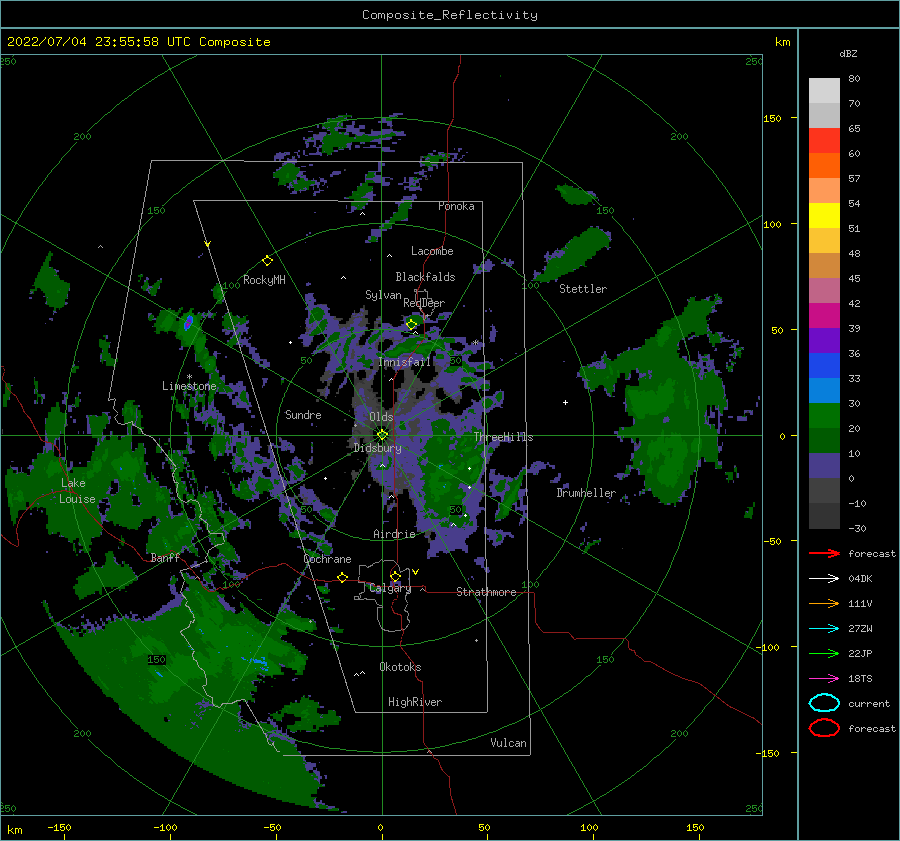
Task: Pick the dark orange reflectivity swatch
Action: tap(824, 165)
